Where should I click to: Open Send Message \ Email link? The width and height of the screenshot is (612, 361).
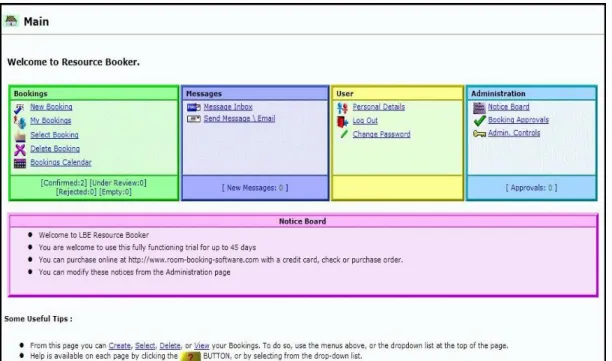pos(239,119)
